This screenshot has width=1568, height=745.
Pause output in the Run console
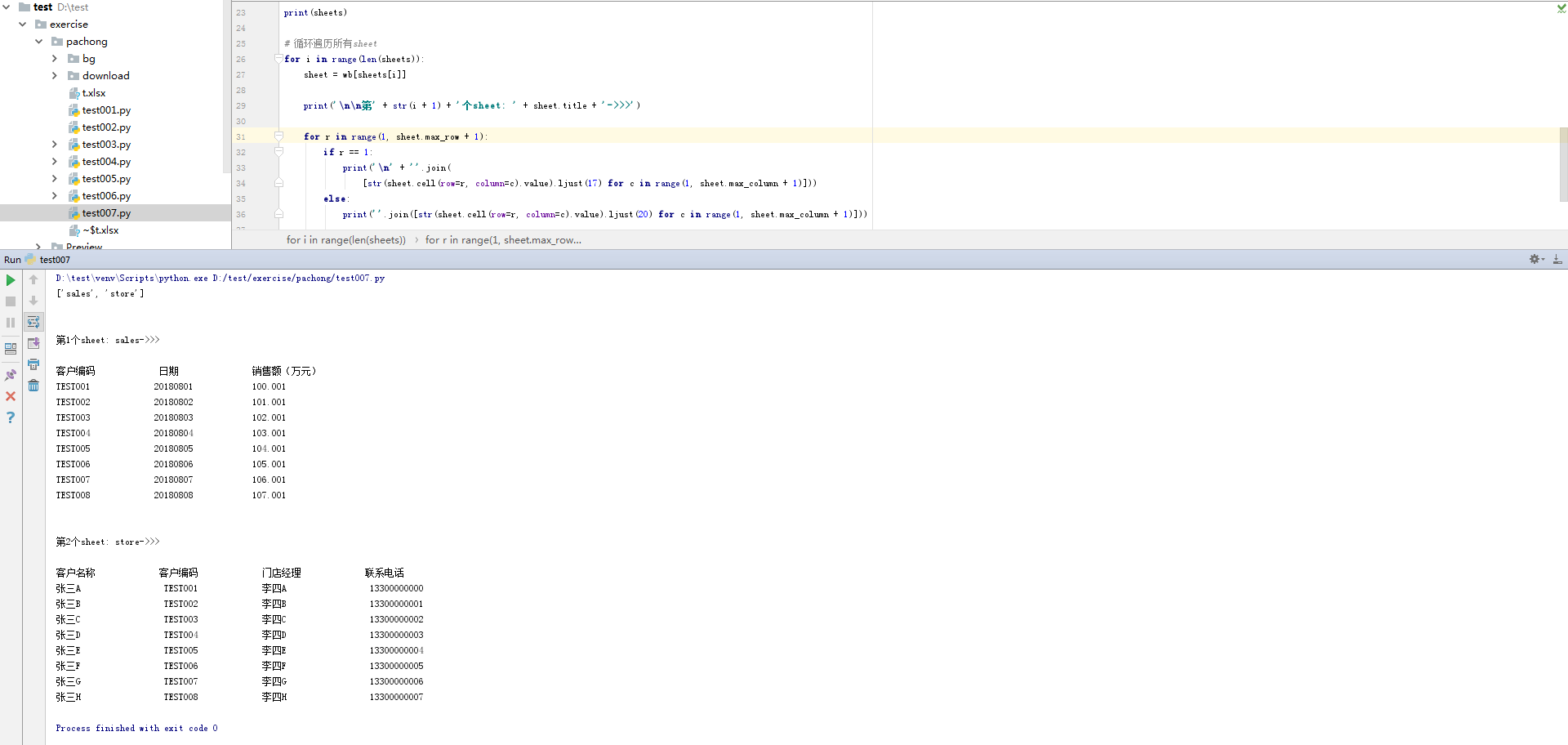11,322
